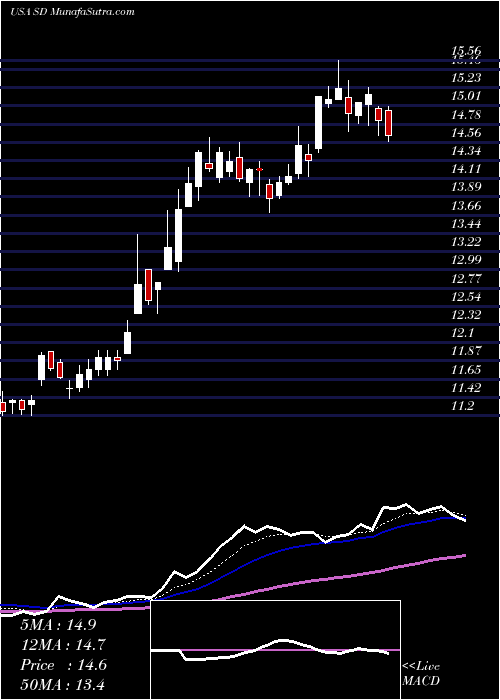Click the 12.54 price axis label
The image size is (500, 700).
click(x=467, y=297)
